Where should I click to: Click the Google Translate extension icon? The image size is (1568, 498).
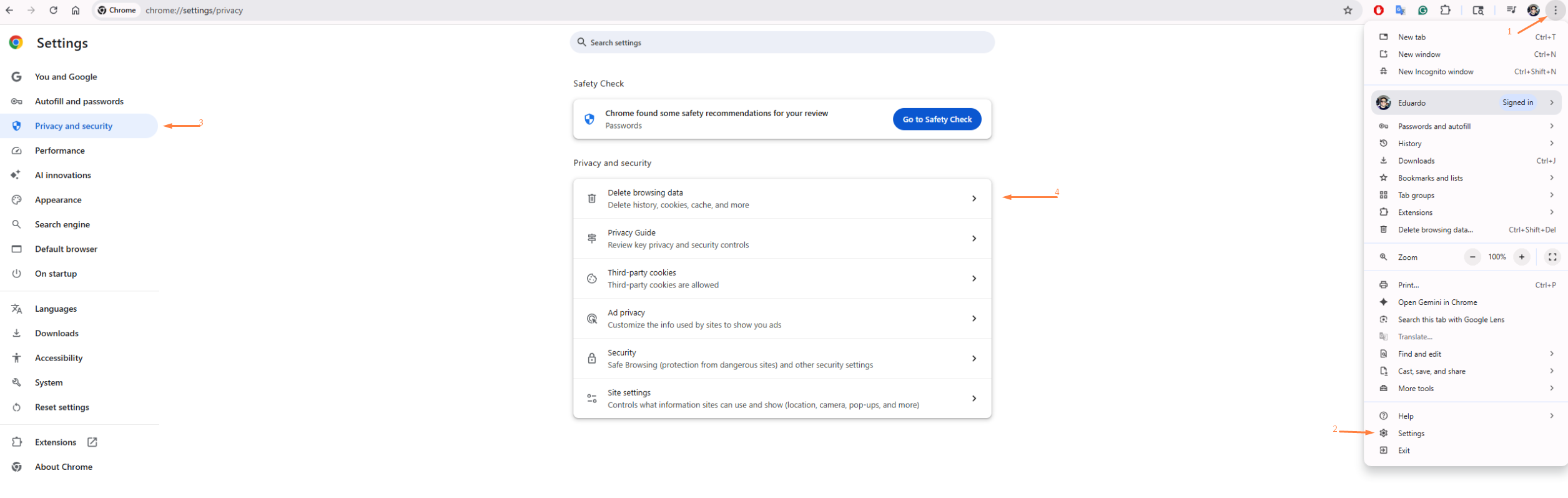point(1400,10)
